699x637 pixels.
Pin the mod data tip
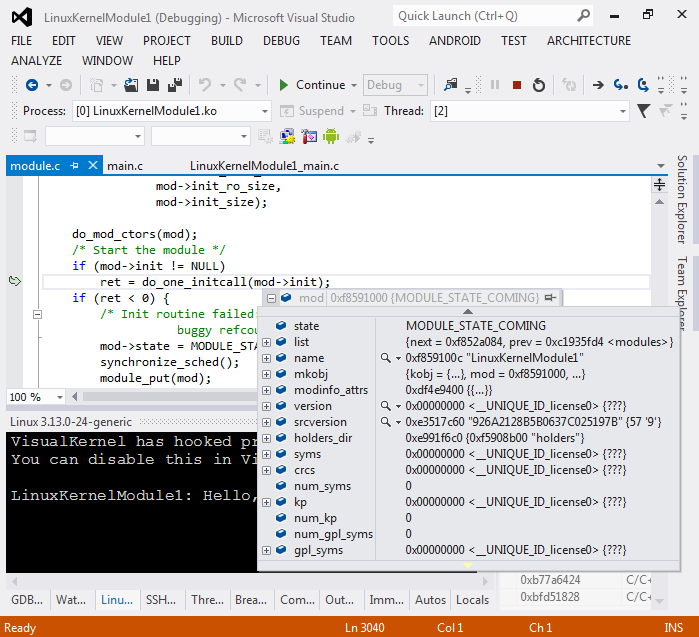[551, 297]
